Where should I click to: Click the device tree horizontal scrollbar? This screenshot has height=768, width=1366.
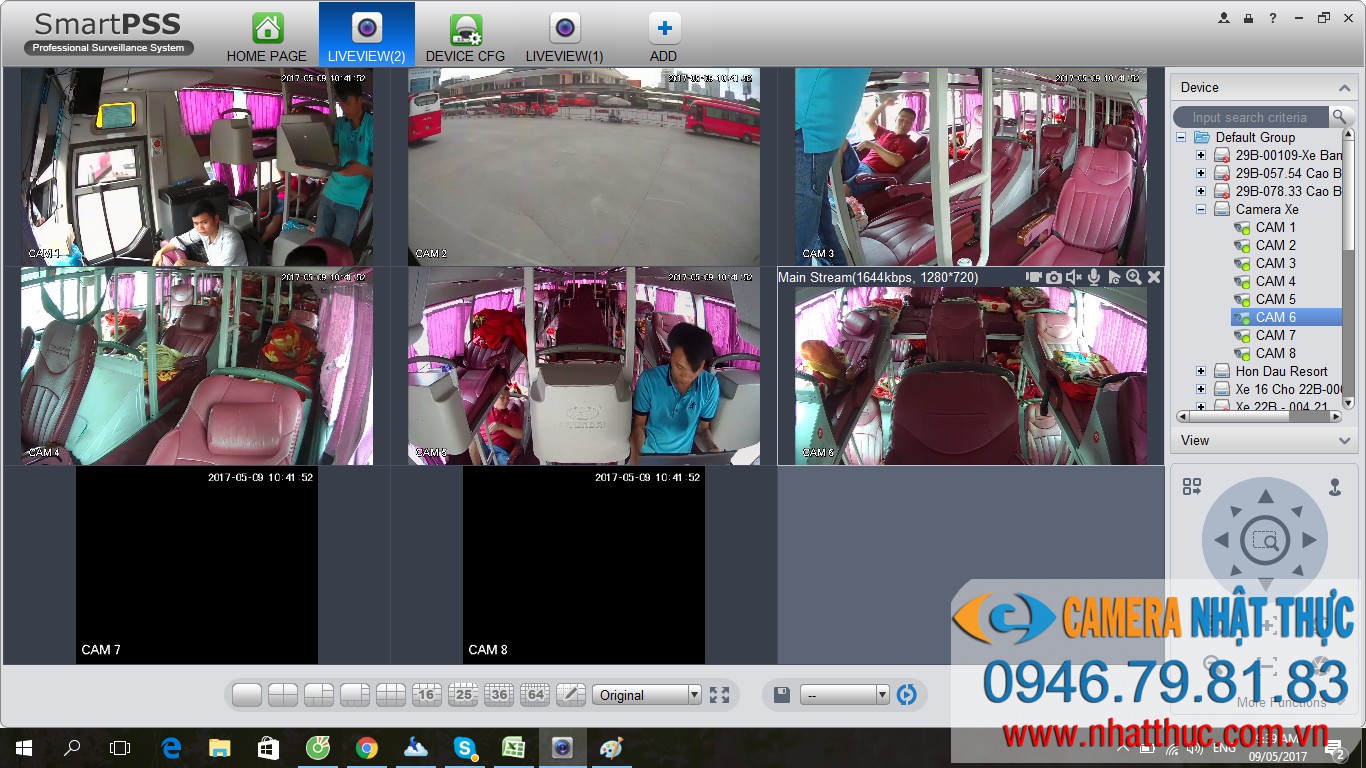(x=1257, y=416)
